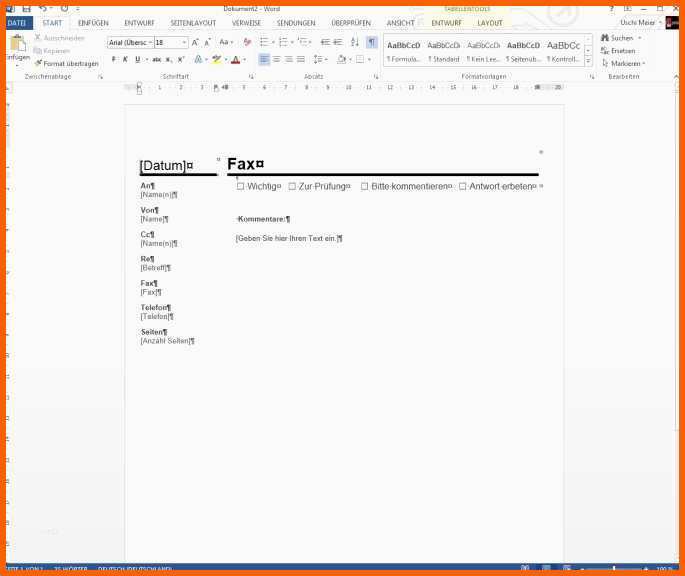Open the change case dropdown
The height and width of the screenshot is (576, 685).
[226, 42]
